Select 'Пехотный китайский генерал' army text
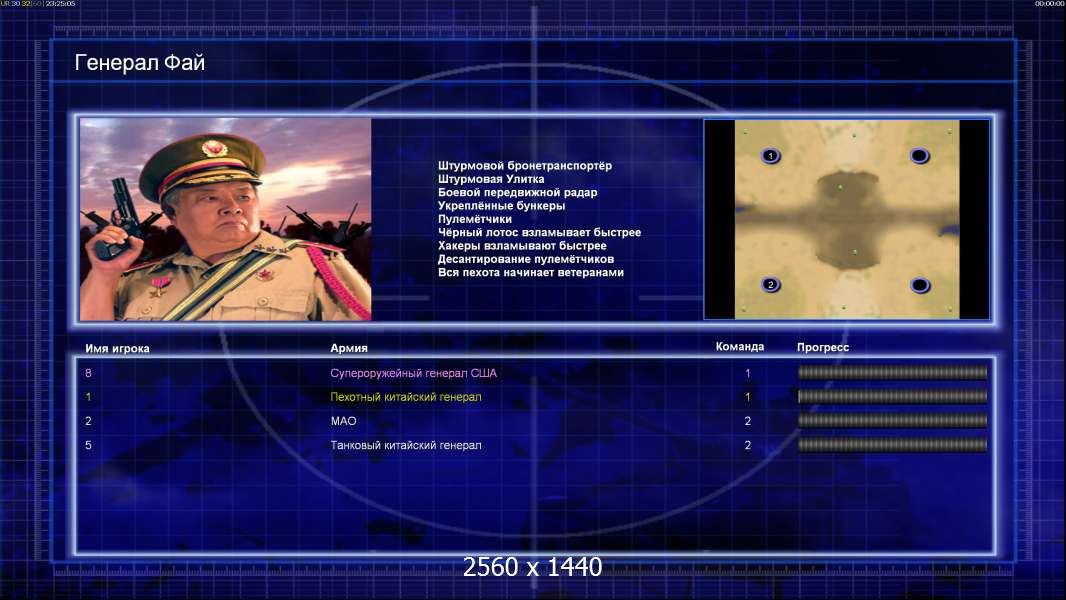Image resolution: width=1066 pixels, height=600 pixels. click(x=406, y=397)
